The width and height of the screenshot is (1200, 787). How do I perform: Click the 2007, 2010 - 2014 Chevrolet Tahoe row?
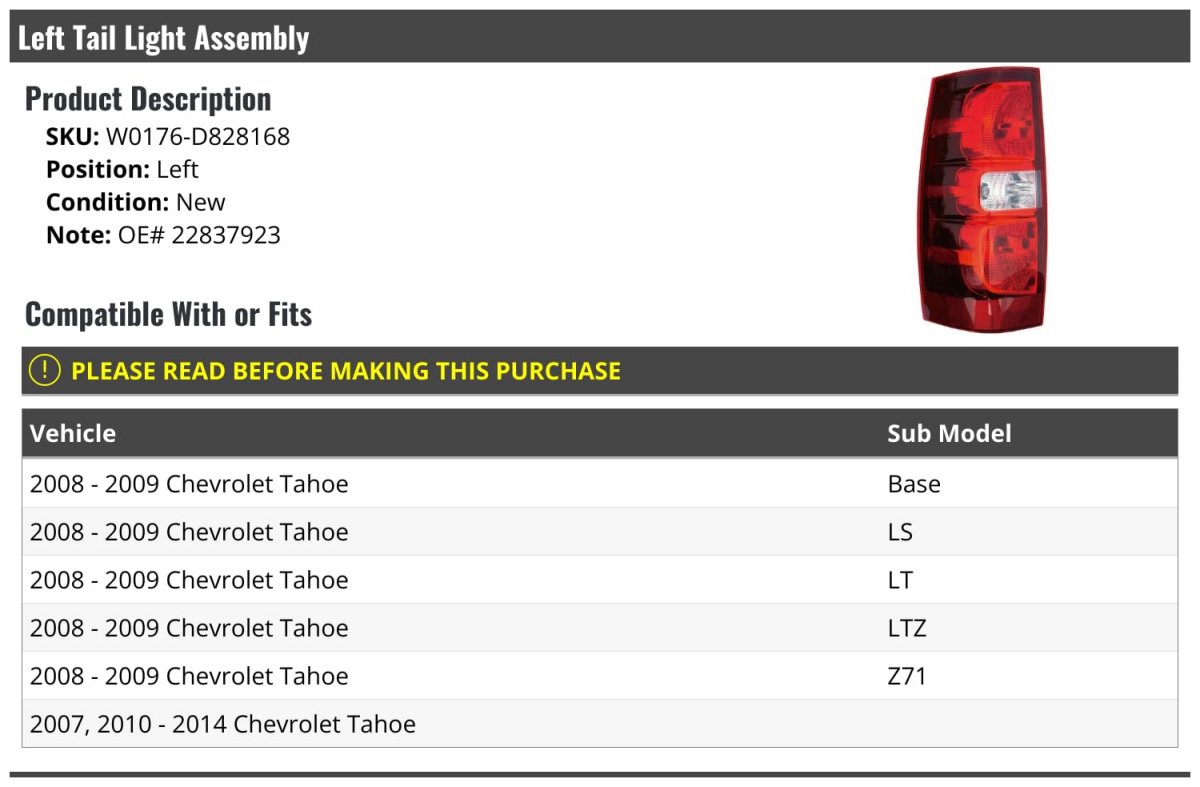pyautogui.click(x=223, y=724)
